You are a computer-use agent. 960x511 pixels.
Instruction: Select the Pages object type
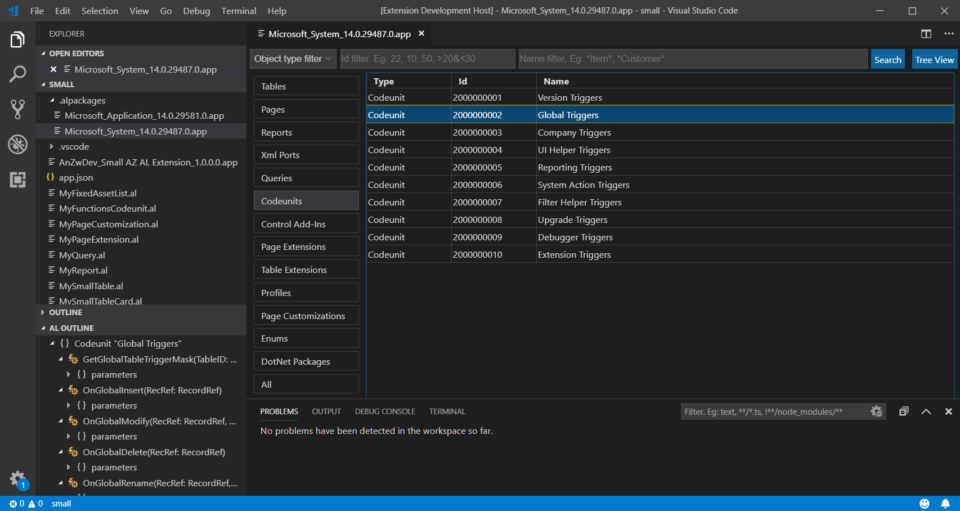point(306,110)
